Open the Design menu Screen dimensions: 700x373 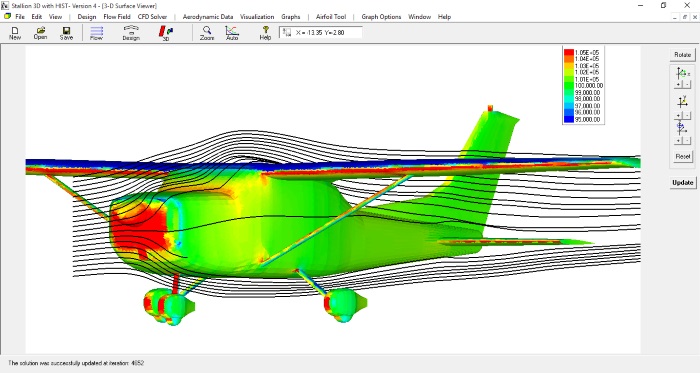click(87, 17)
